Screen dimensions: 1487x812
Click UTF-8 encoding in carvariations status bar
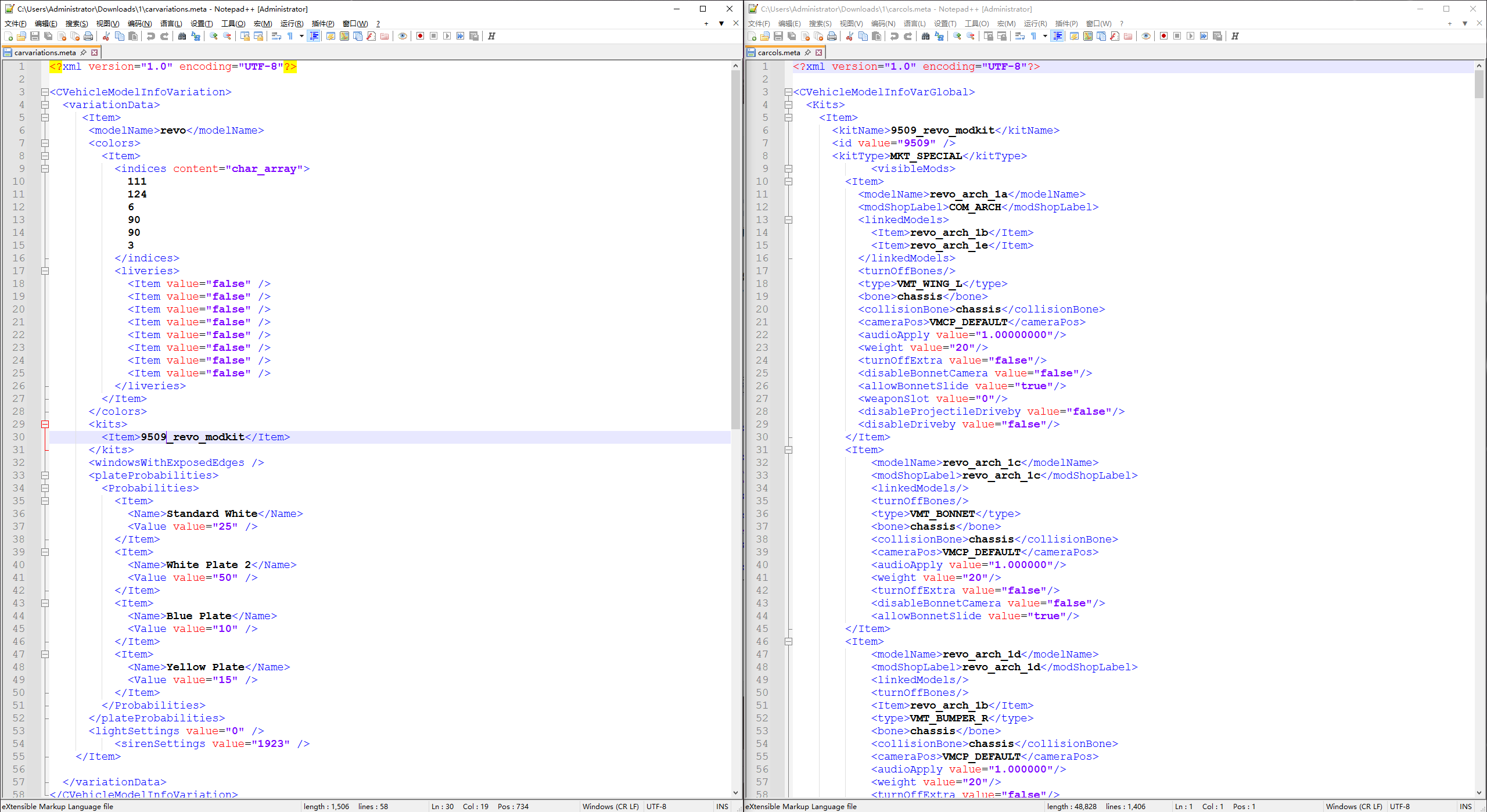(x=656, y=806)
